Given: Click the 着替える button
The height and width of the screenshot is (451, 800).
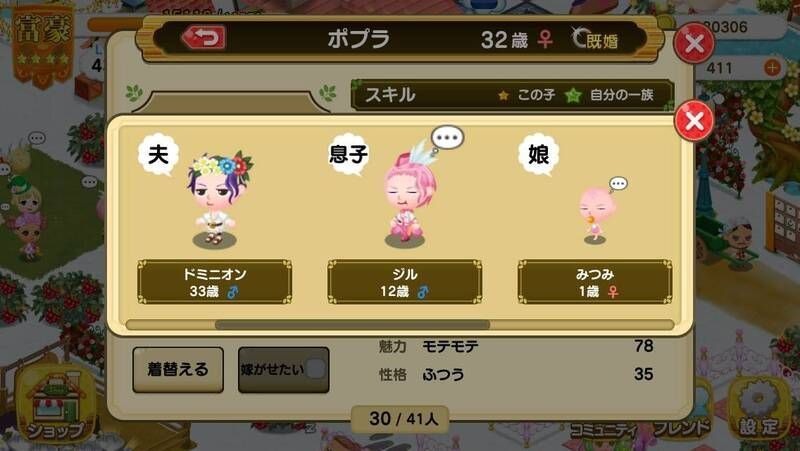Looking at the screenshot, I should [x=178, y=369].
